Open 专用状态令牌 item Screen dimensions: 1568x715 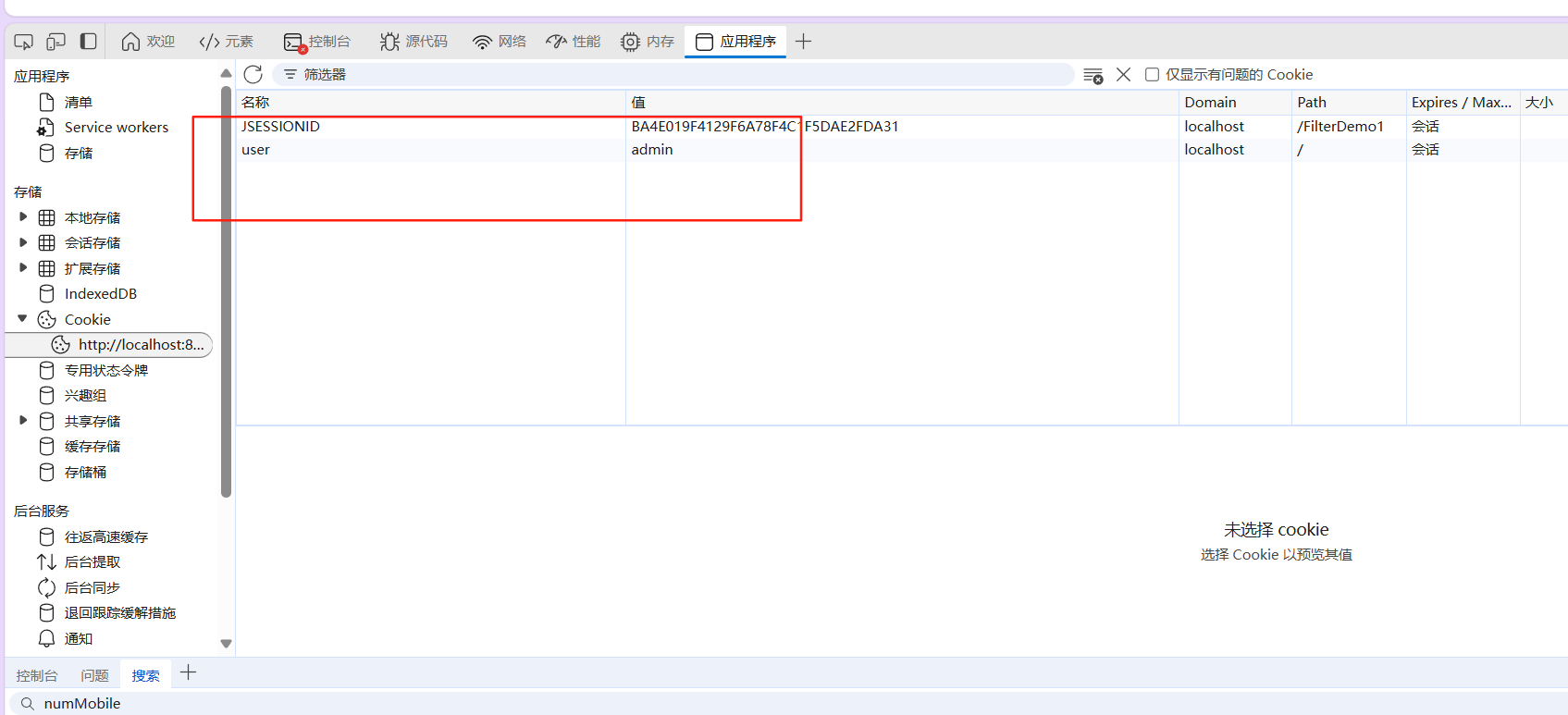click(x=106, y=370)
